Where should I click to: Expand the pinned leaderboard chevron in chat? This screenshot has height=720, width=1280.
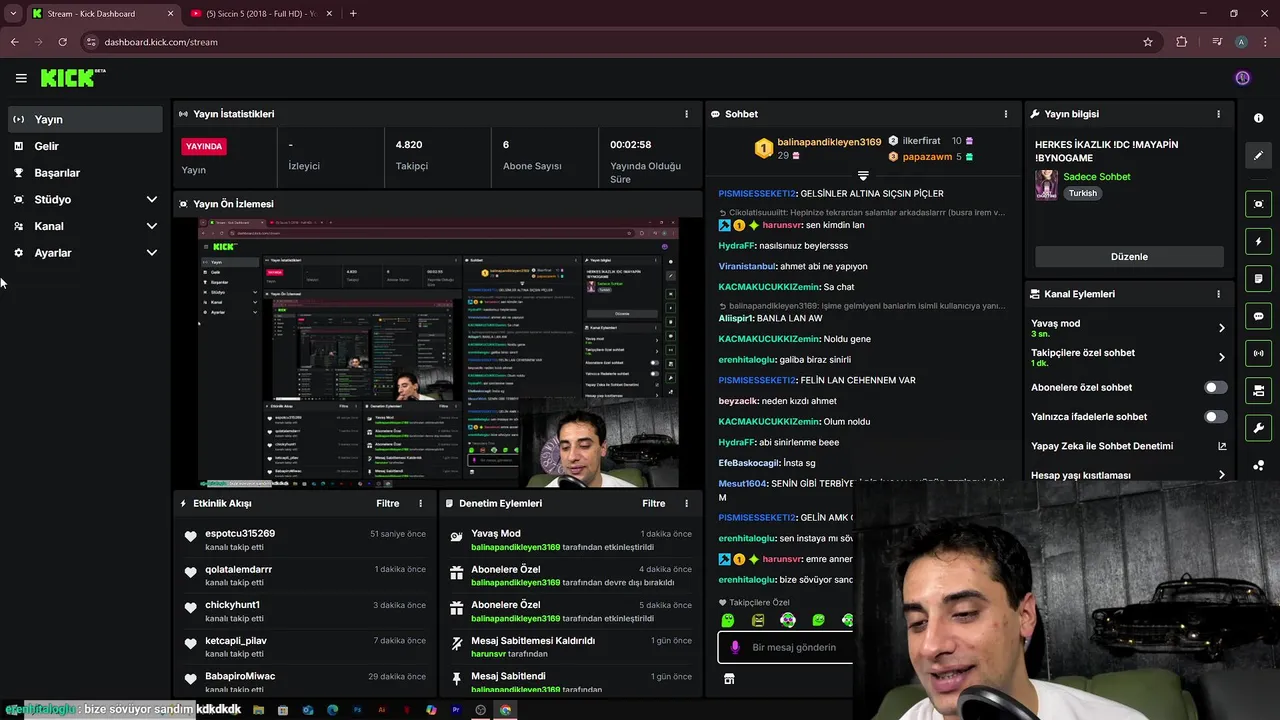point(863,176)
